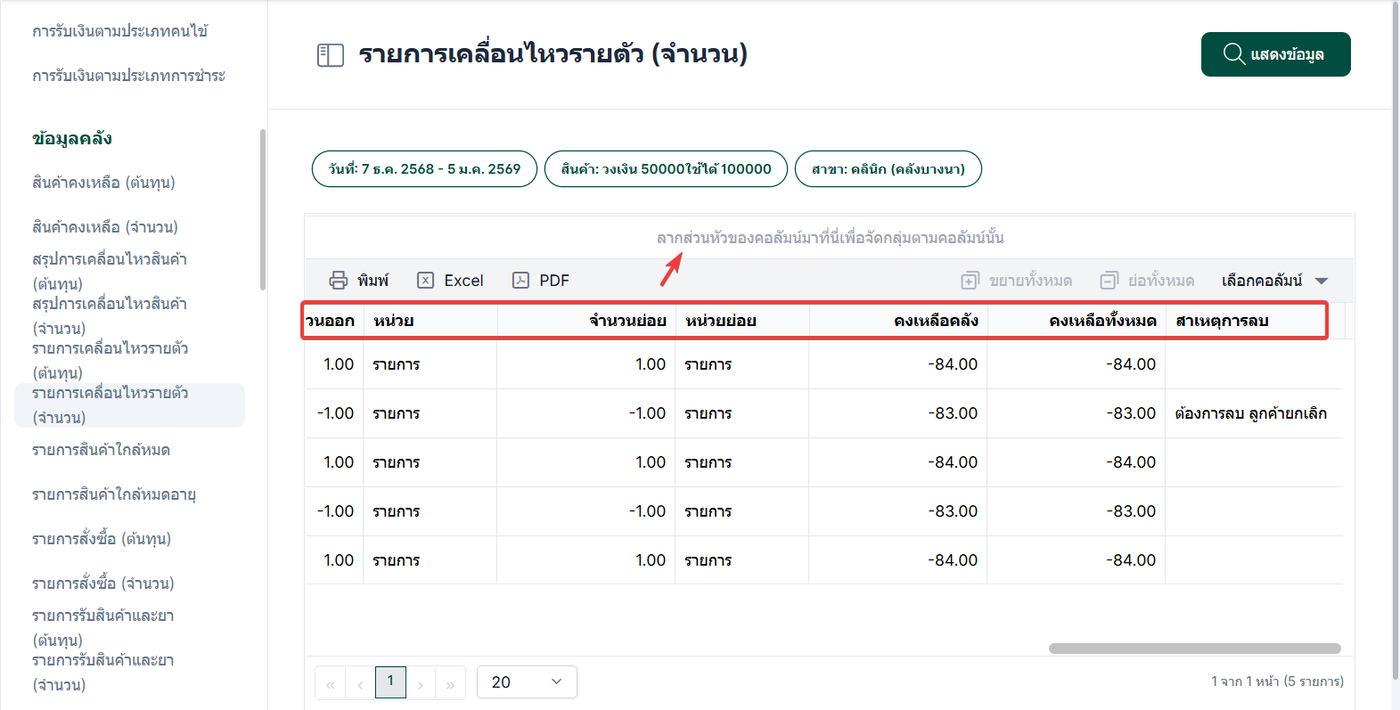The height and width of the screenshot is (710, 1400).
Task: Click the report layout icon beside the title
Action: 330,55
